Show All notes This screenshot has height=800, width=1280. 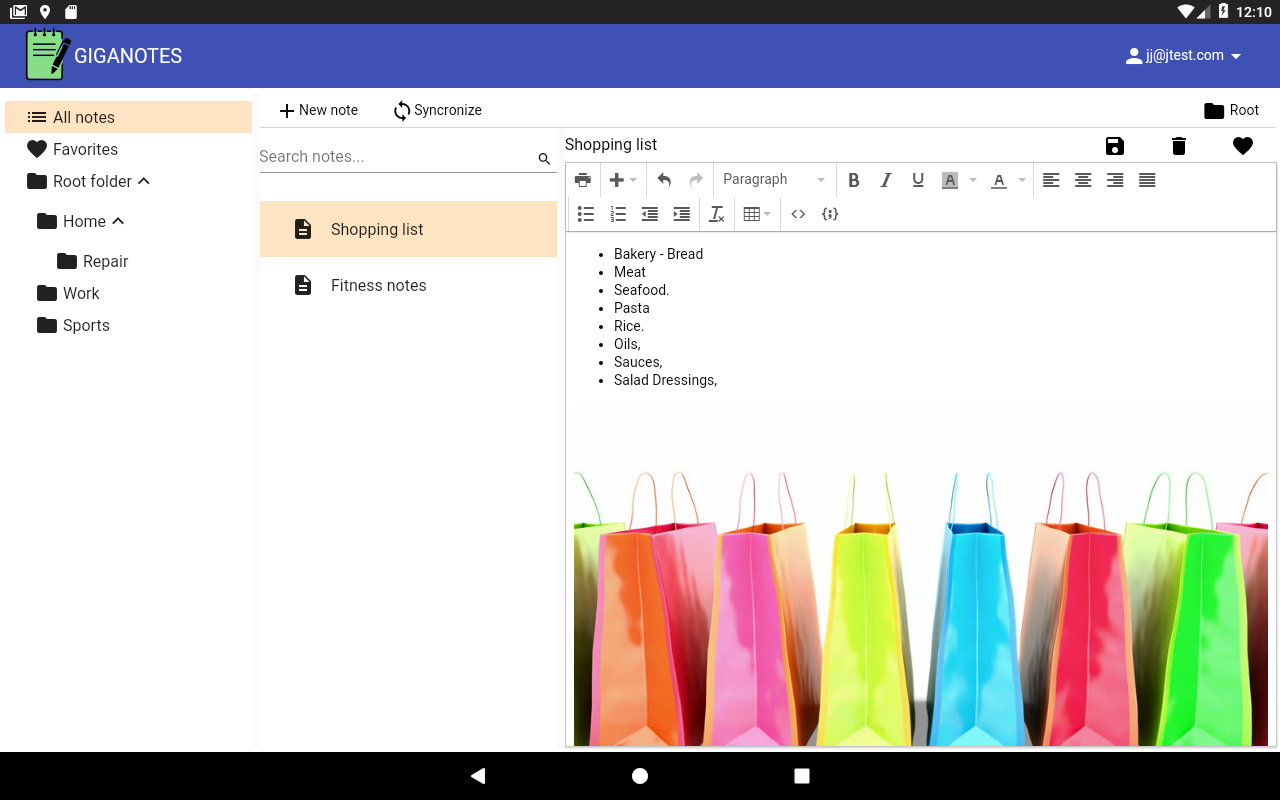click(128, 117)
